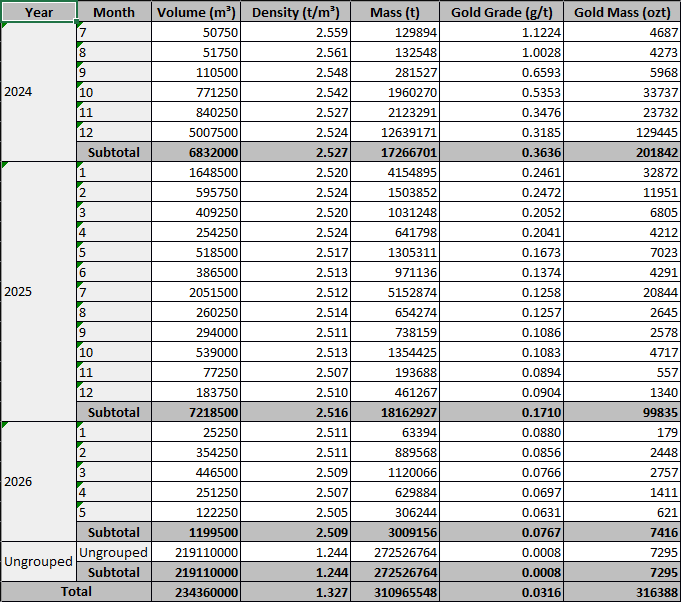
Task: Click the Density (t/m³) column header
Action: point(295,12)
